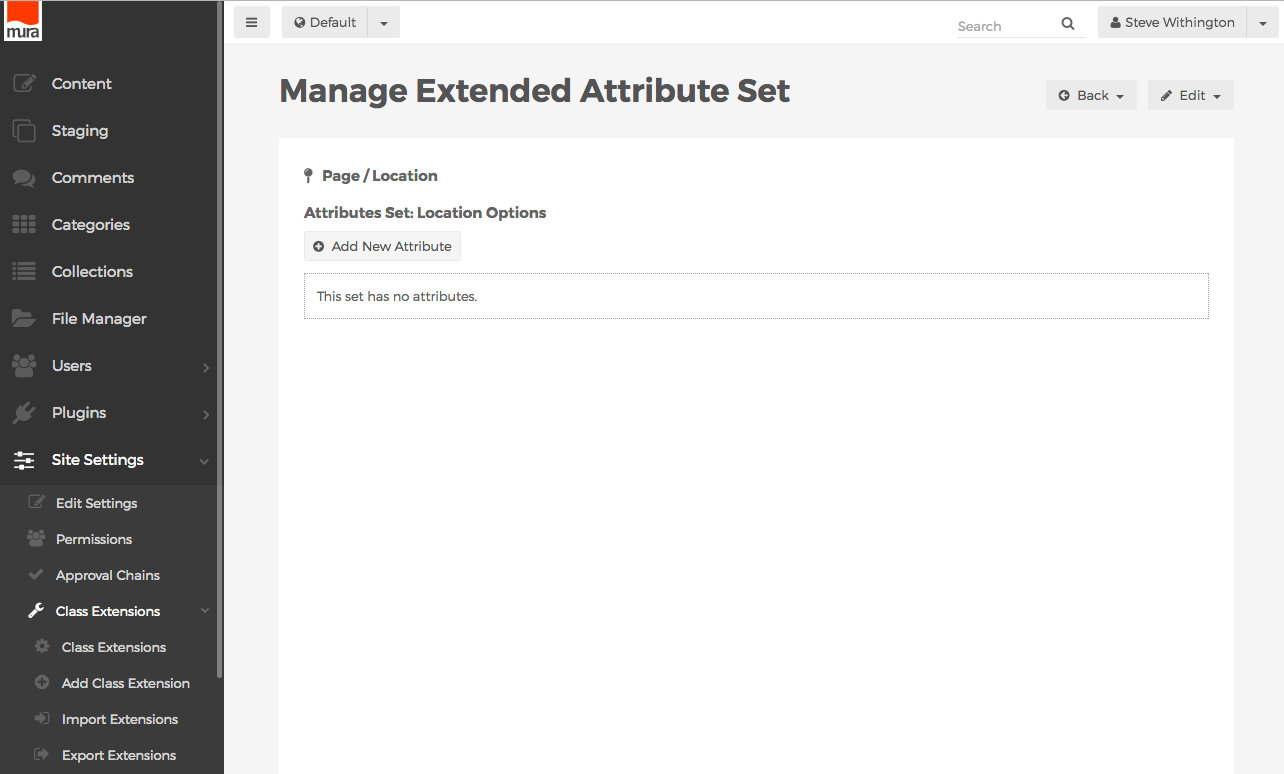Expand the Users submenu
The image size is (1284, 774).
pos(205,367)
